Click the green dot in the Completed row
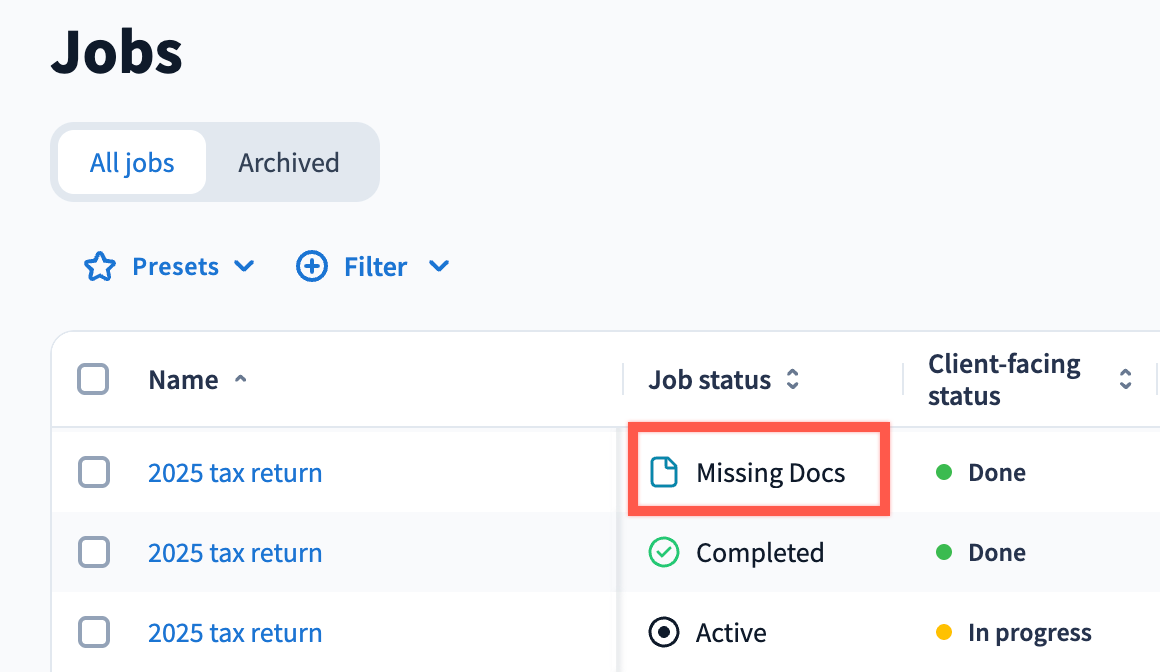 tap(943, 553)
